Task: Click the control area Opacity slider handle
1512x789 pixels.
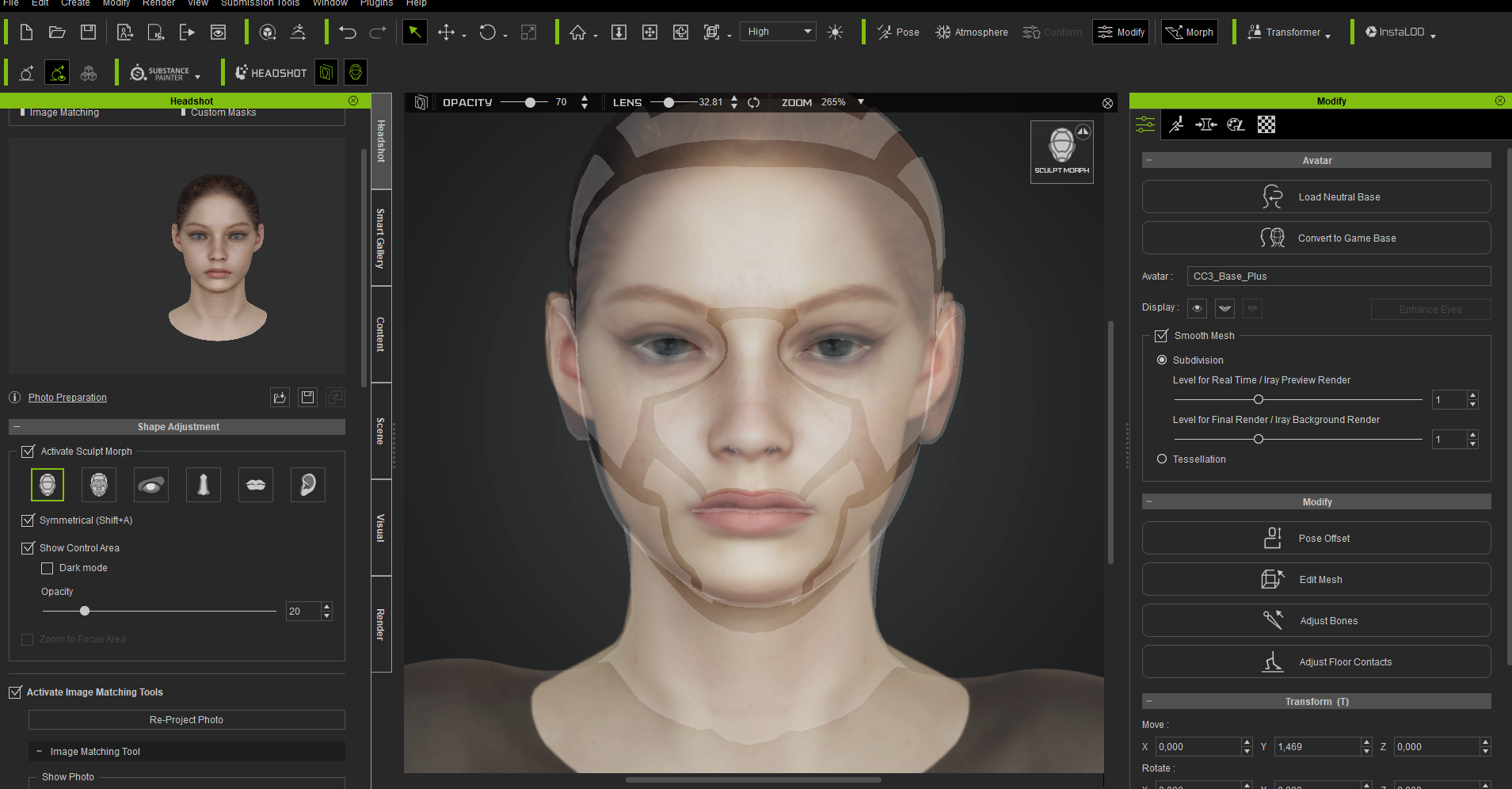Action: tap(85, 611)
